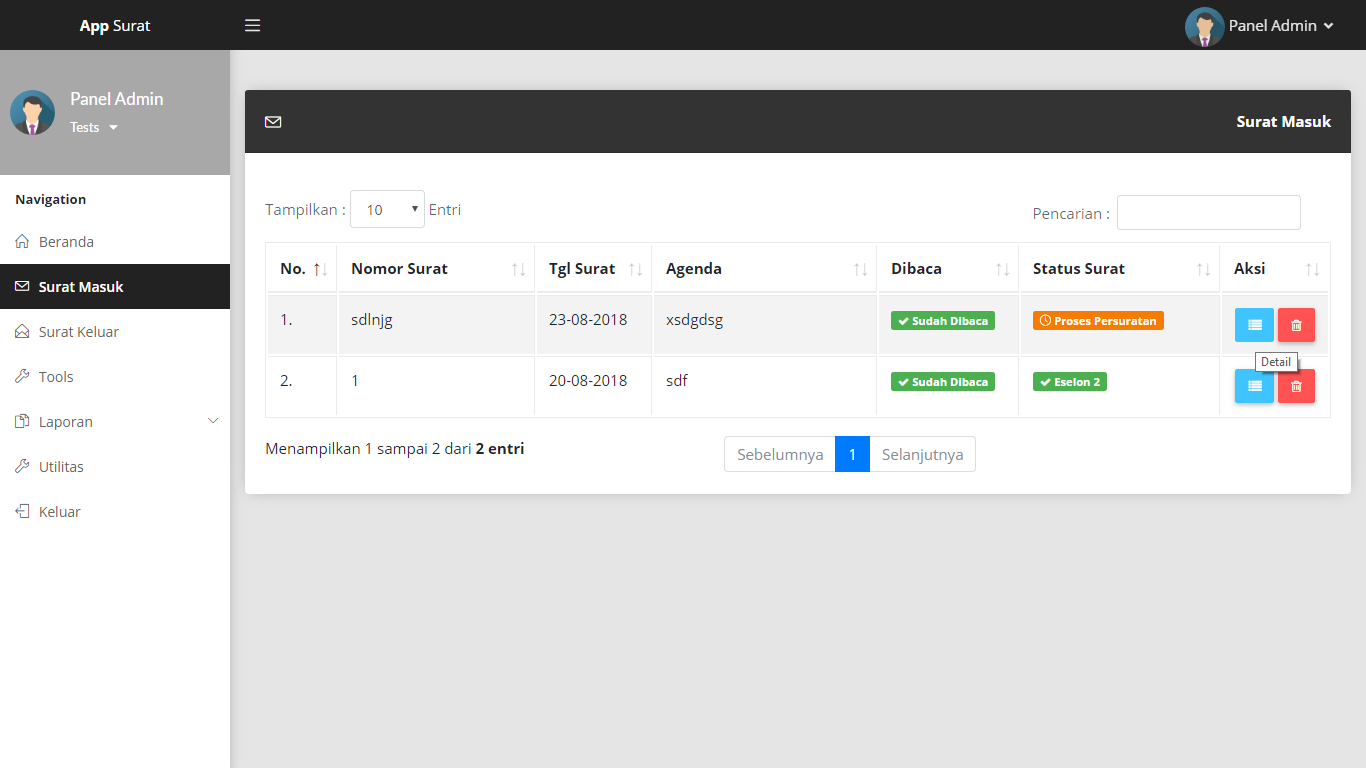Open Detail for the second row letter
Screen dimensions: 1366x768
coord(1254,386)
